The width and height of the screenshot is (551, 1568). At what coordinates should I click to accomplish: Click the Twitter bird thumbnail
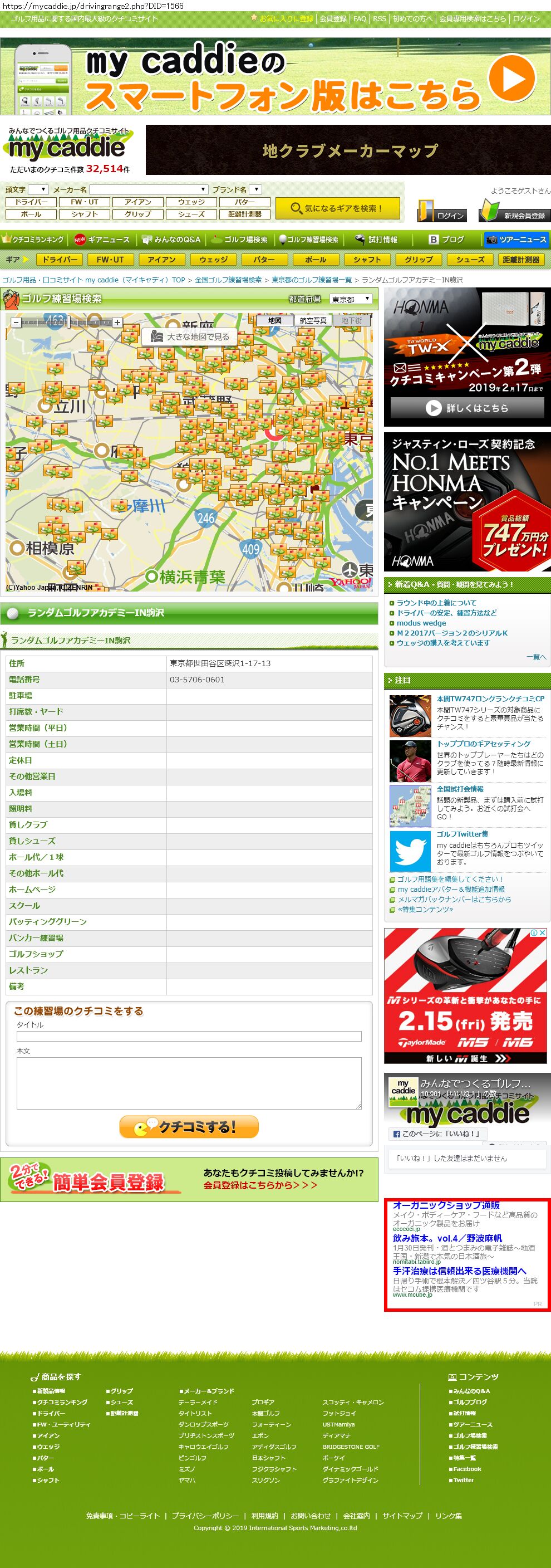point(410,851)
